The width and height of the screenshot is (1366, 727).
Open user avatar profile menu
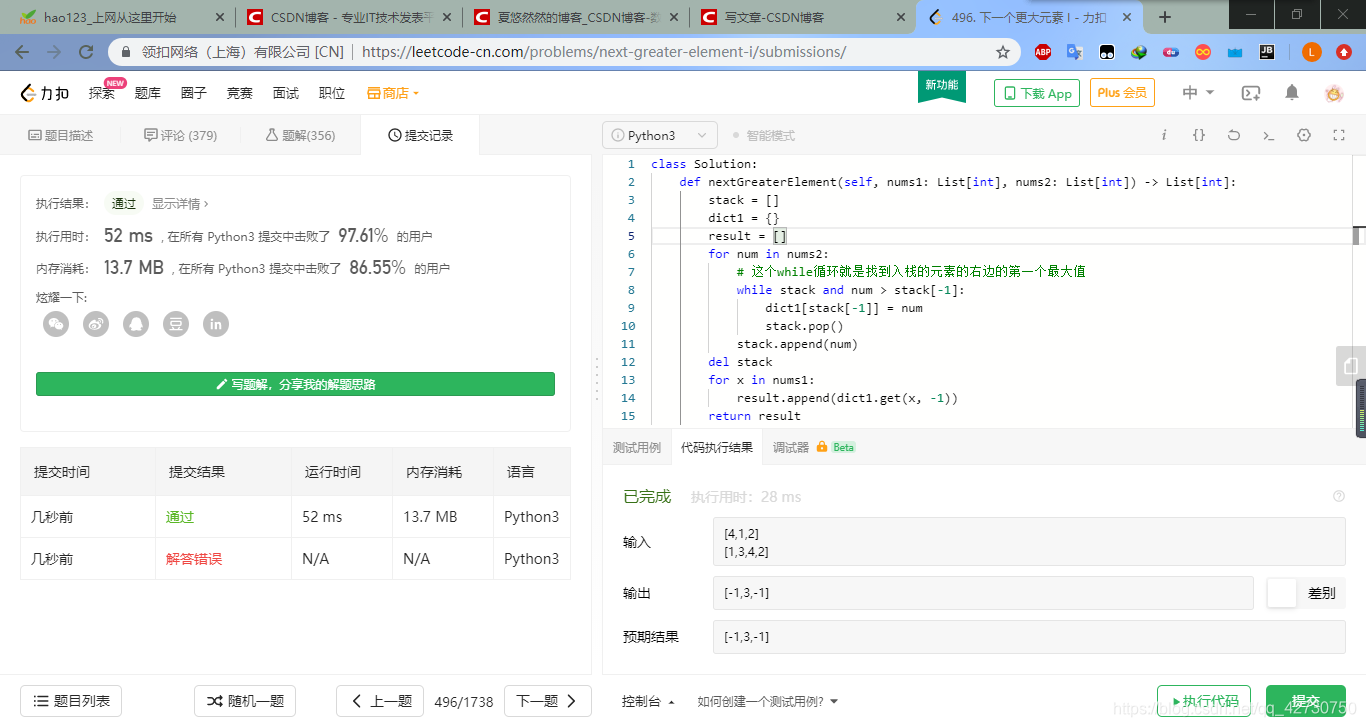point(1334,93)
